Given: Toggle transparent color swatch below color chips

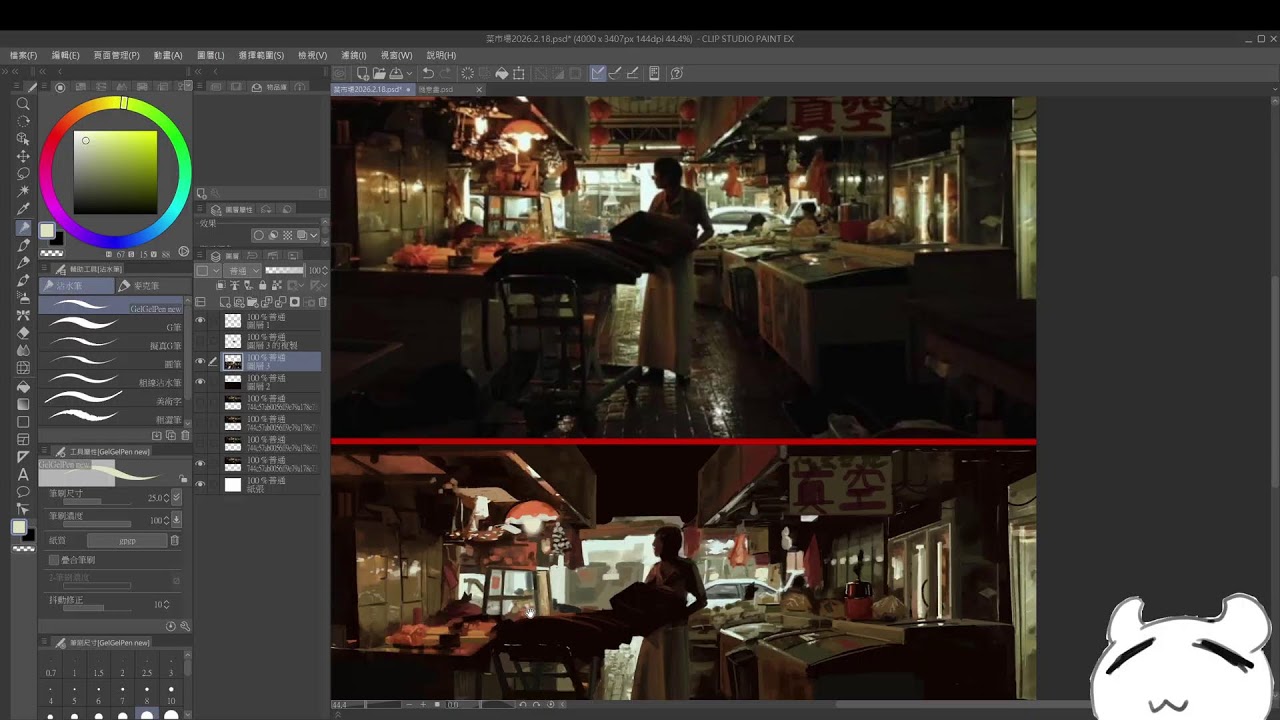Looking at the screenshot, I should tap(24, 549).
